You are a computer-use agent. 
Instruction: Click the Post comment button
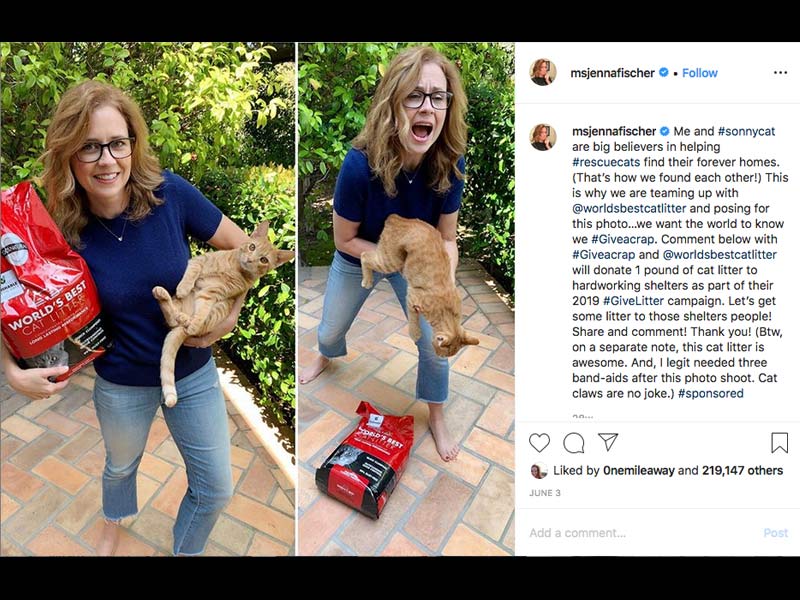(x=776, y=533)
